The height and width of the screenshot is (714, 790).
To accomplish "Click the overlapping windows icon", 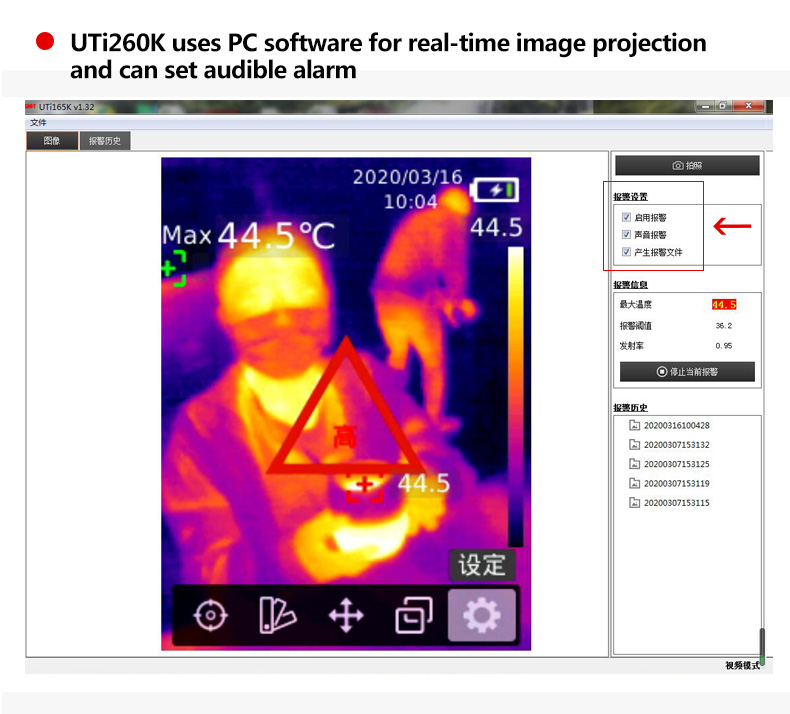I will pyautogui.click(x=414, y=615).
